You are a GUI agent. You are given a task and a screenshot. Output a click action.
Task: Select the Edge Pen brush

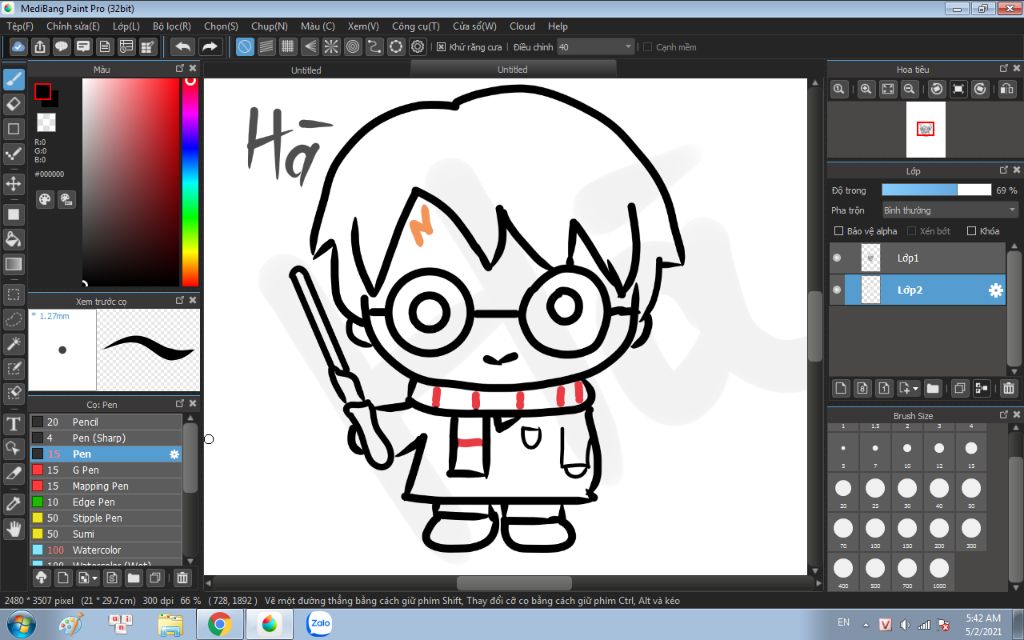[106, 502]
